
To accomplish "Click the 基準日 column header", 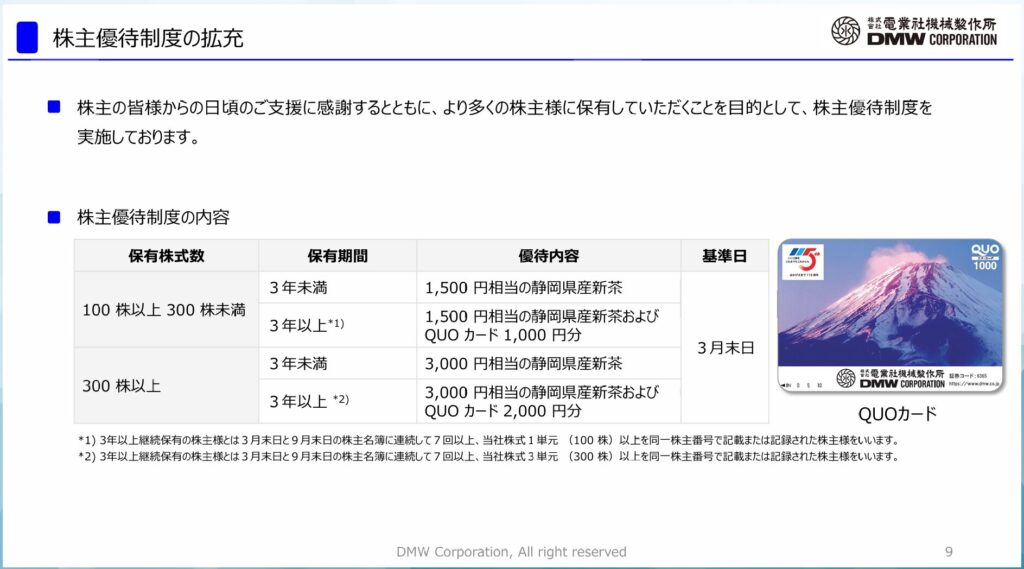I will (x=724, y=256).
